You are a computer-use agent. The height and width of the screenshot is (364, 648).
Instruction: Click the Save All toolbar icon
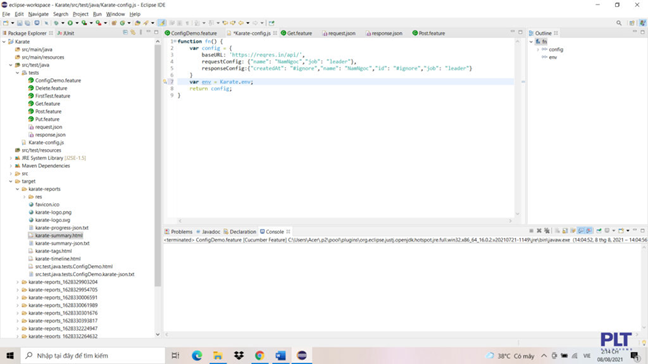click(27, 23)
